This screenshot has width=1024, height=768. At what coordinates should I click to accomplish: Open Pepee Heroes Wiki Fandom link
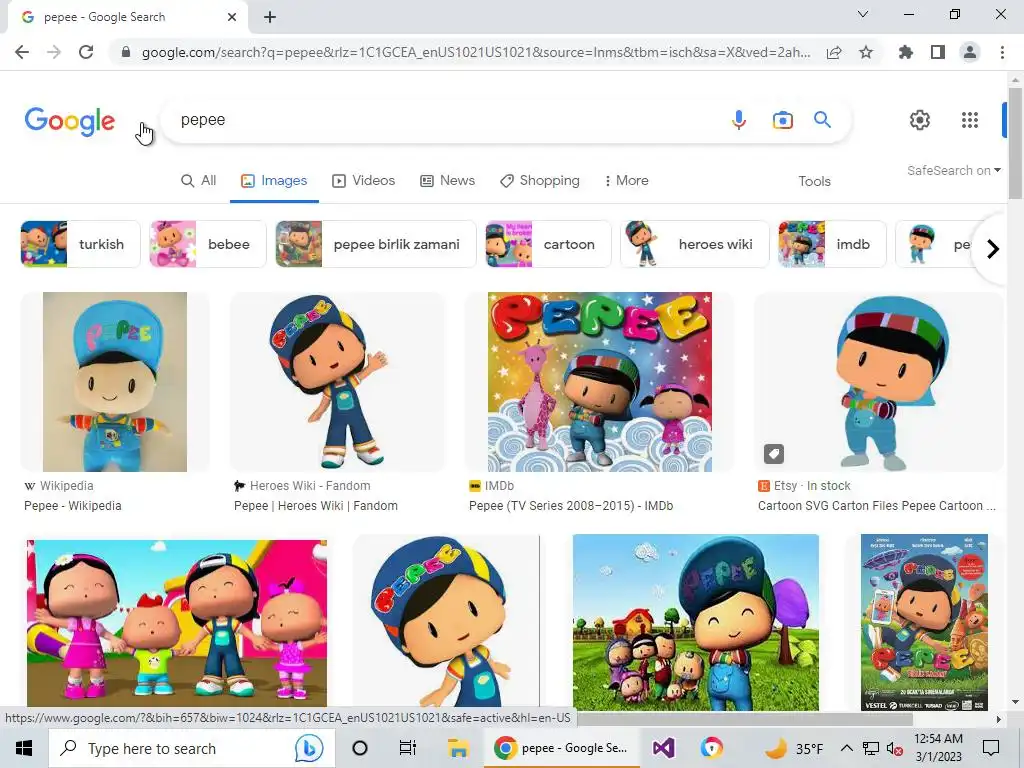click(x=315, y=506)
